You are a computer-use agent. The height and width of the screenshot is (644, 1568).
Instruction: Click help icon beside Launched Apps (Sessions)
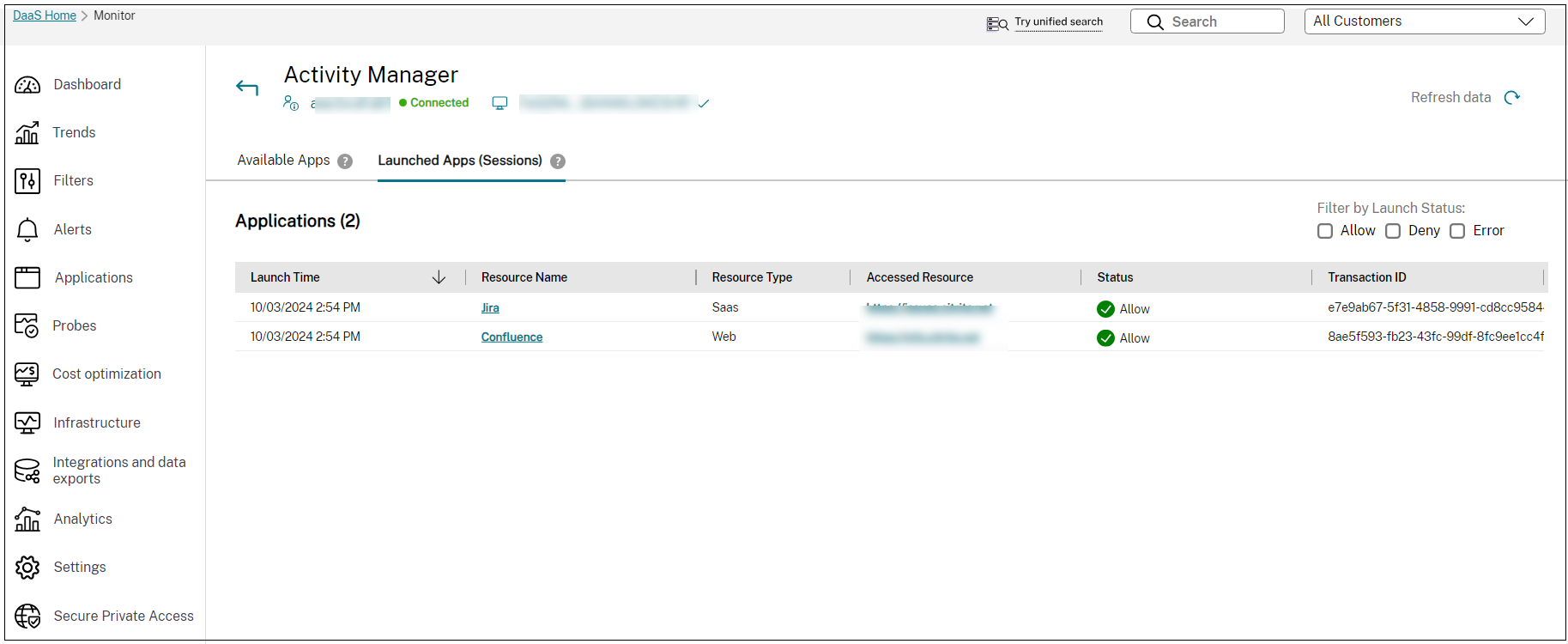click(x=558, y=161)
